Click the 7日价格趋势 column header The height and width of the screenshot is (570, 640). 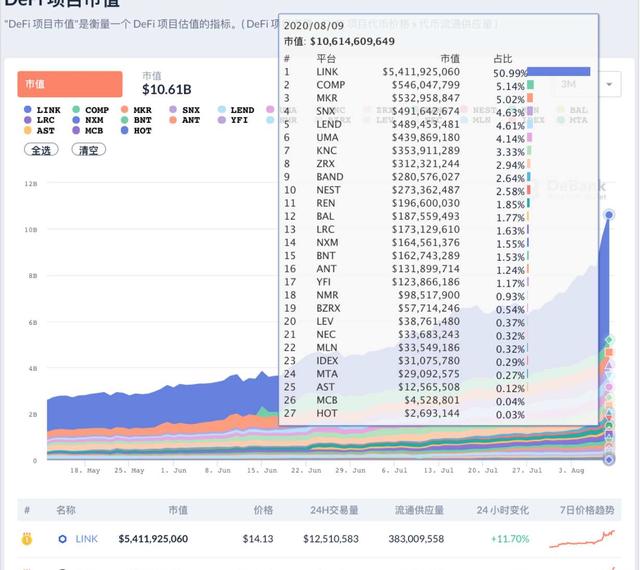[587, 510]
